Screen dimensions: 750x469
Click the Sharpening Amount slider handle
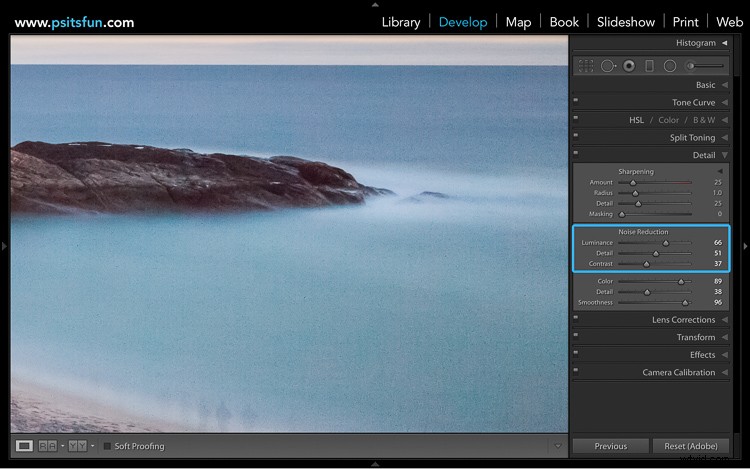[633, 183]
